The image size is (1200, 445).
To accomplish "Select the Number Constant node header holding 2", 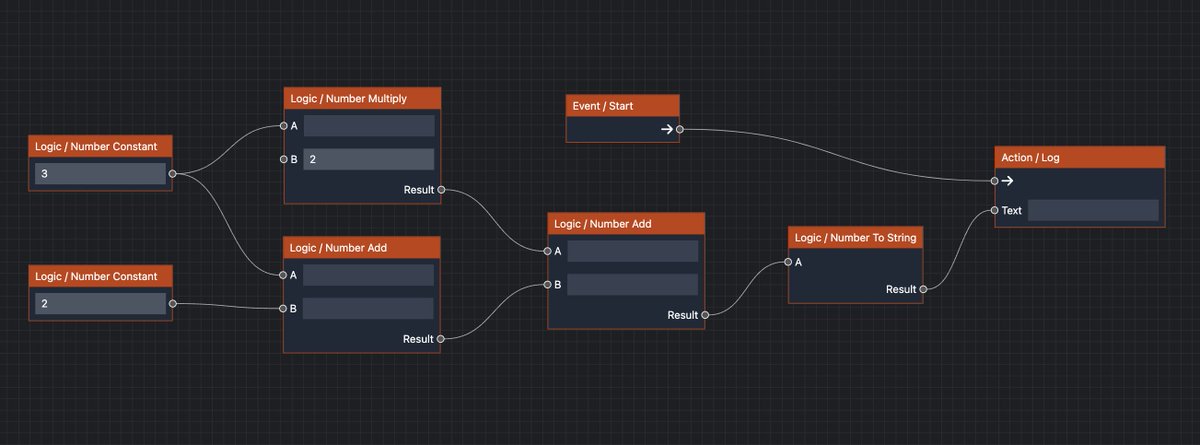I will coord(100,276).
